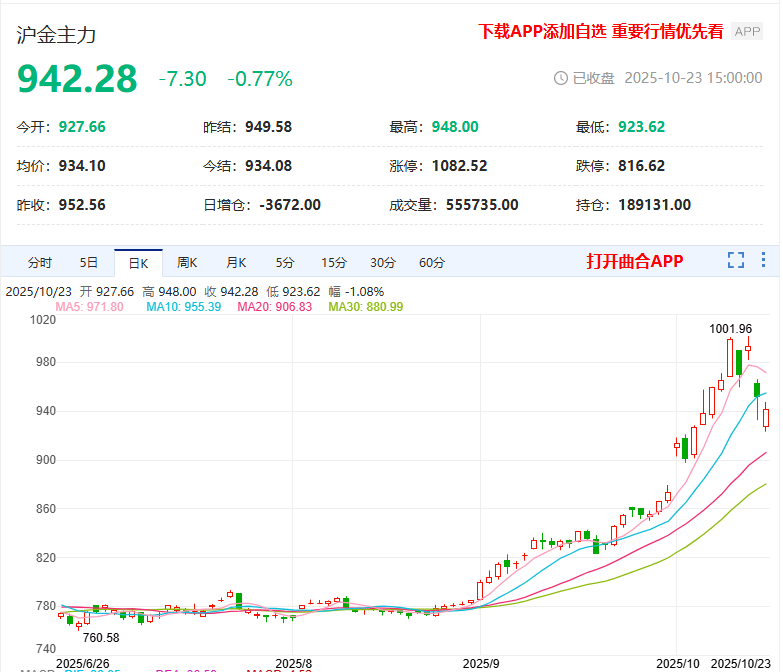Image resolution: width=783 pixels, height=672 pixels.
Task: Click the clock icon beside 已收盘
Action: [x=560, y=78]
